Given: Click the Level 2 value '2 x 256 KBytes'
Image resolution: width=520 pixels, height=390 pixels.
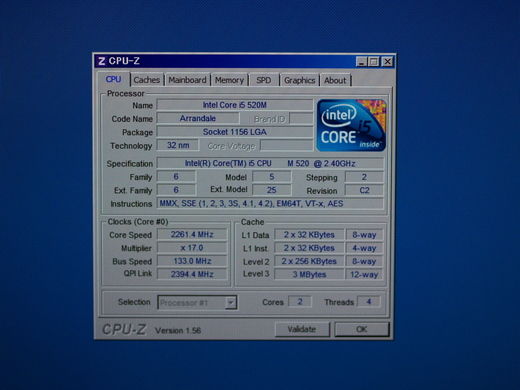Looking at the screenshot, I should coord(309,261).
